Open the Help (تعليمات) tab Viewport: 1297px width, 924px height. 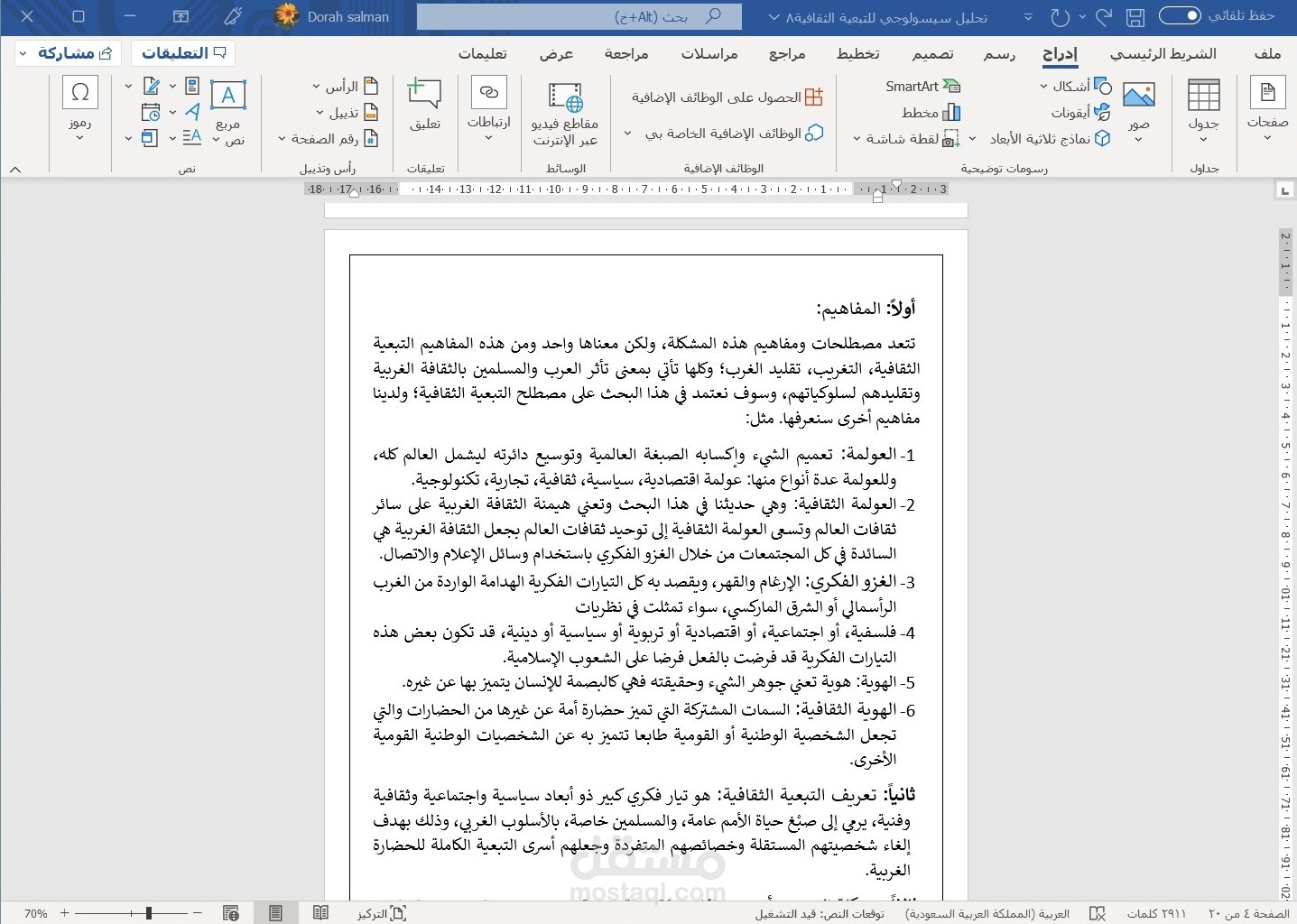(482, 54)
